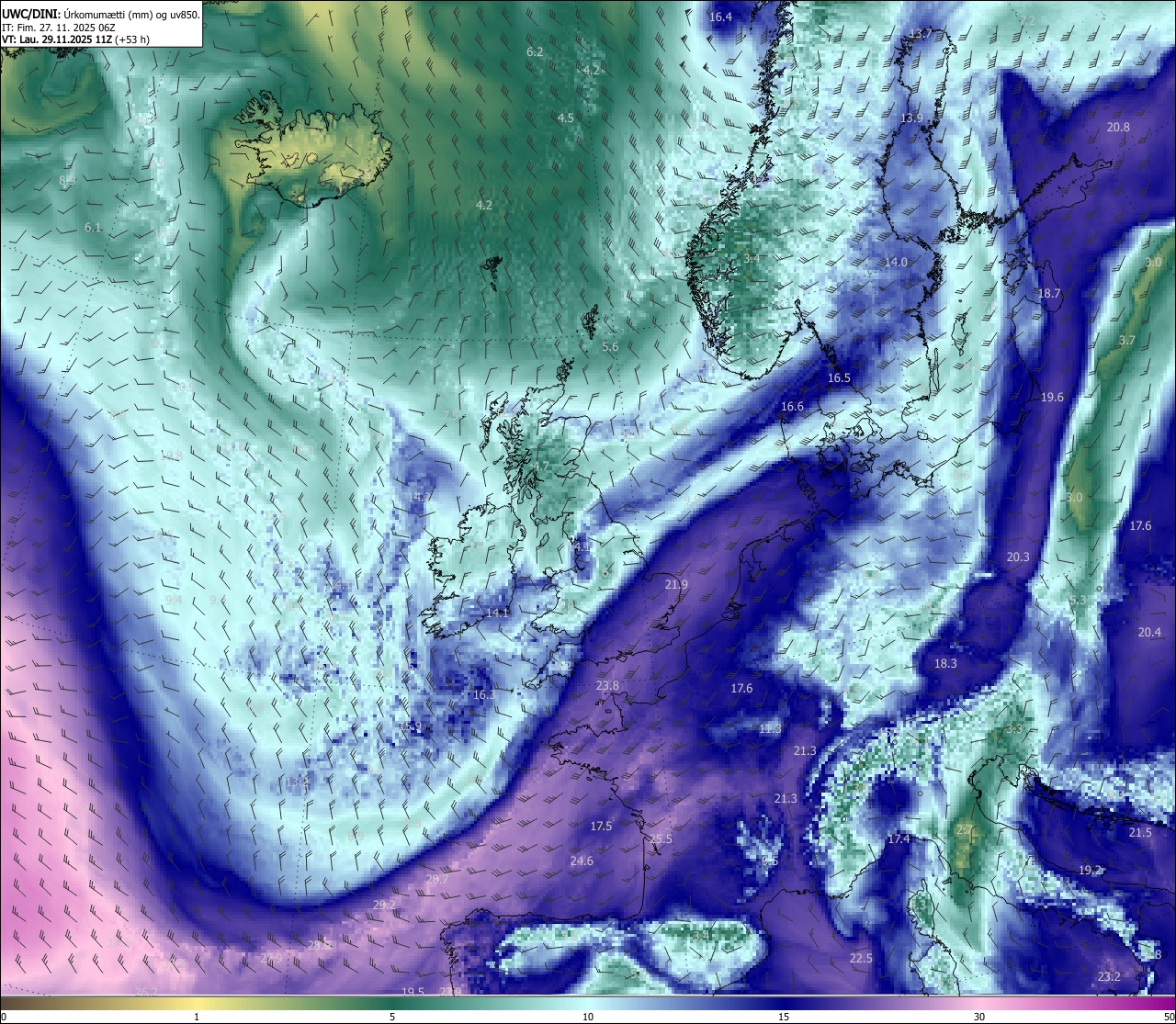
Task: Click the 23.8 value in the English Channel
Action: [x=607, y=686]
